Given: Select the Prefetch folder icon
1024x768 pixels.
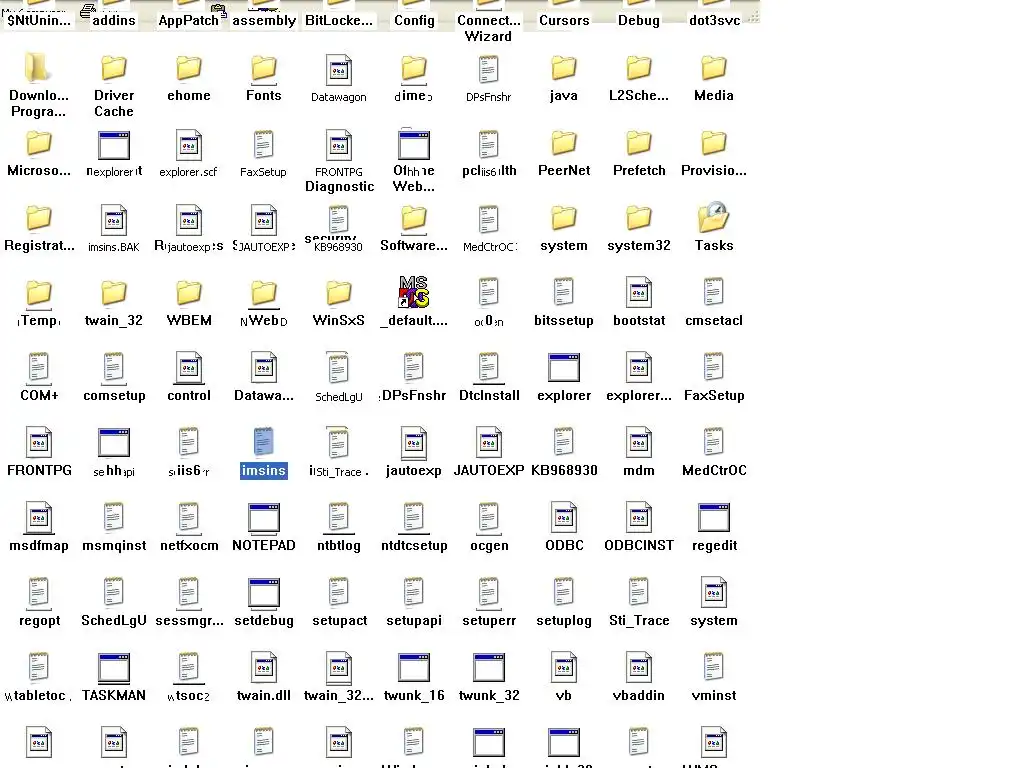Looking at the screenshot, I should pyautogui.click(x=639, y=143).
